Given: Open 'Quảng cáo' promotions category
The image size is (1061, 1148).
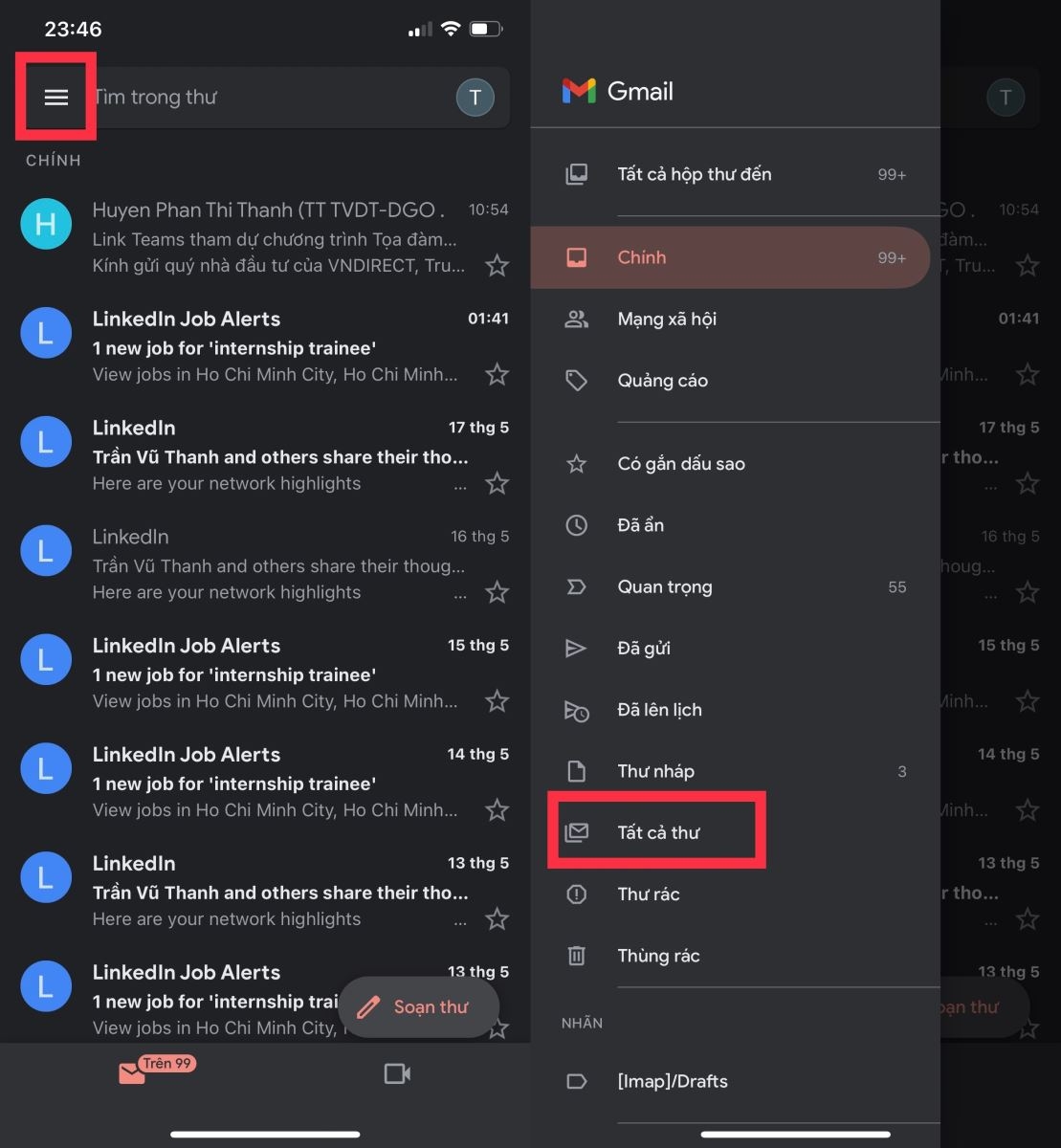Looking at the screenshot, I should (x=735, y=381).
